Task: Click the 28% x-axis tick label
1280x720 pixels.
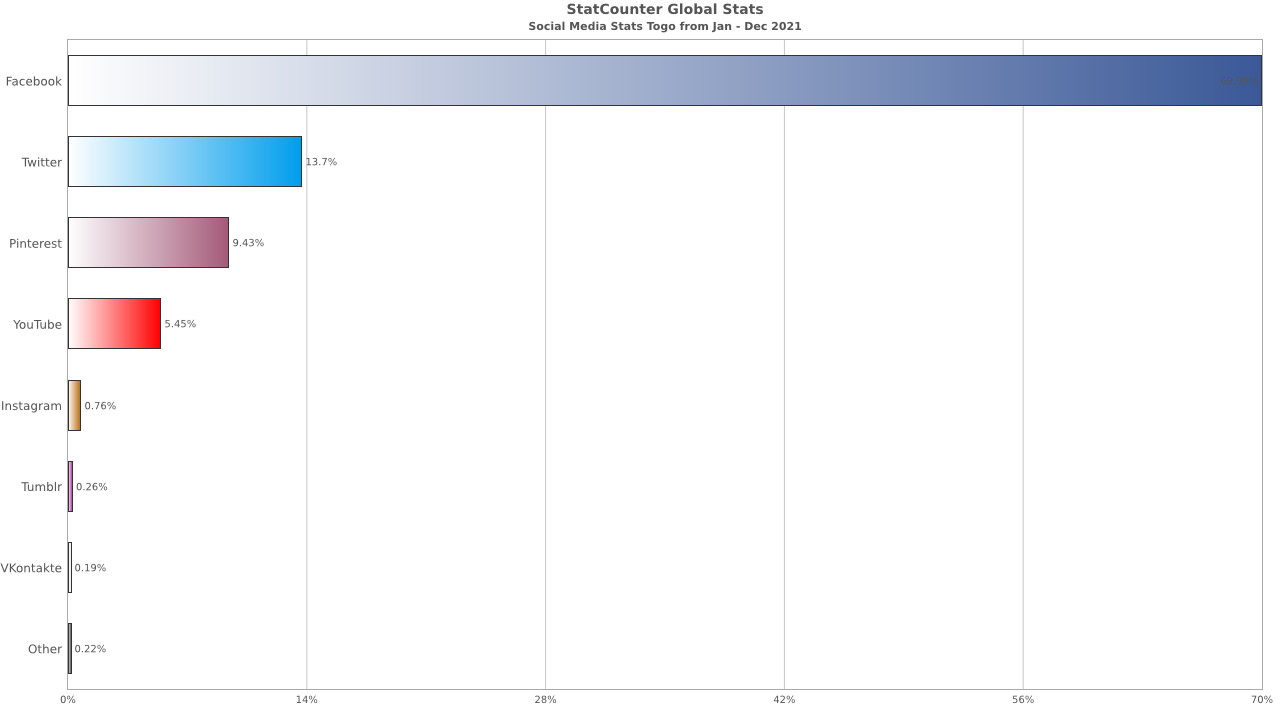Action: click(545, 699)
